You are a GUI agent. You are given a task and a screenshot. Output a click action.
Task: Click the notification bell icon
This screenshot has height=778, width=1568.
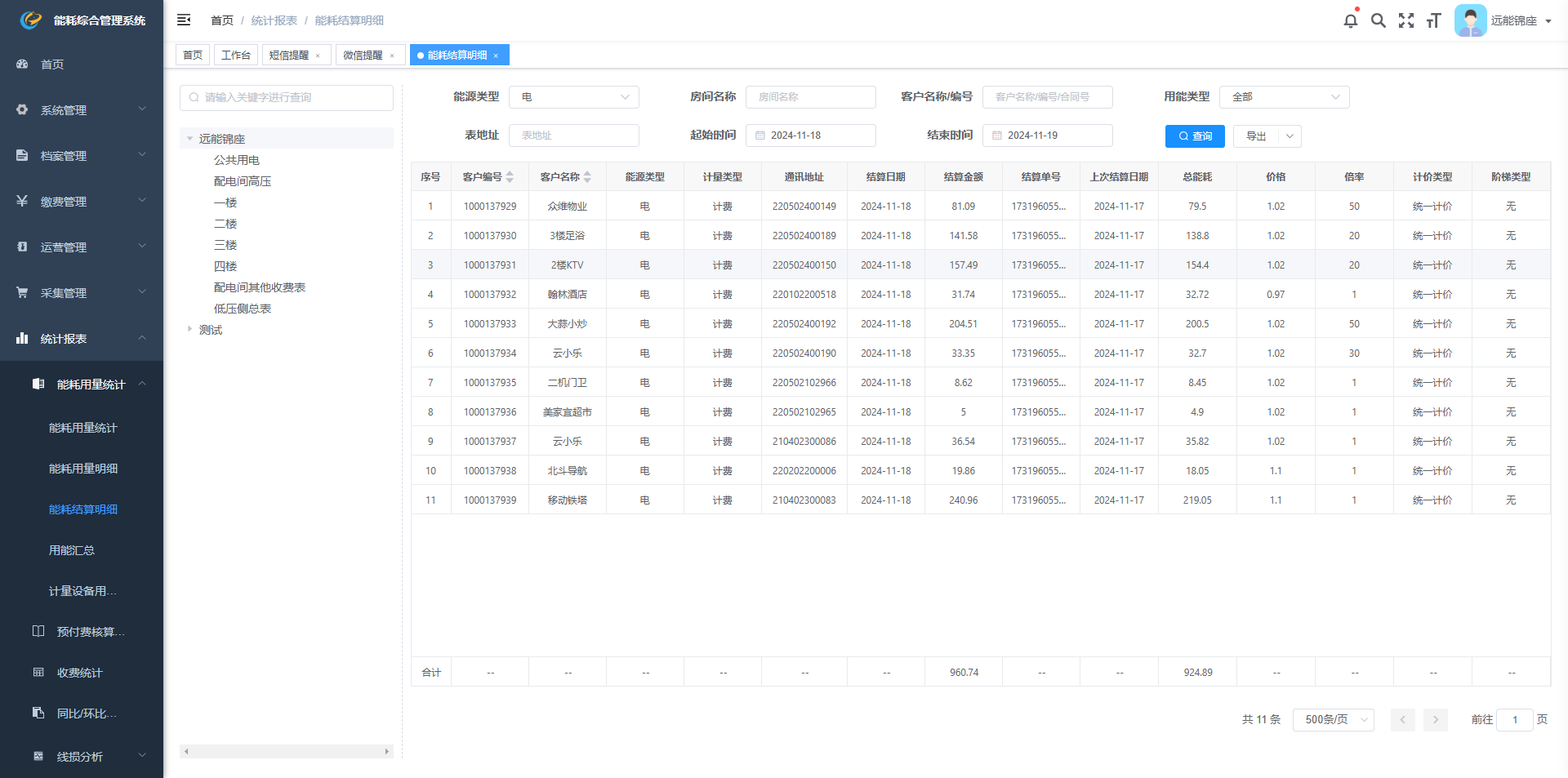pos(1350,20)
